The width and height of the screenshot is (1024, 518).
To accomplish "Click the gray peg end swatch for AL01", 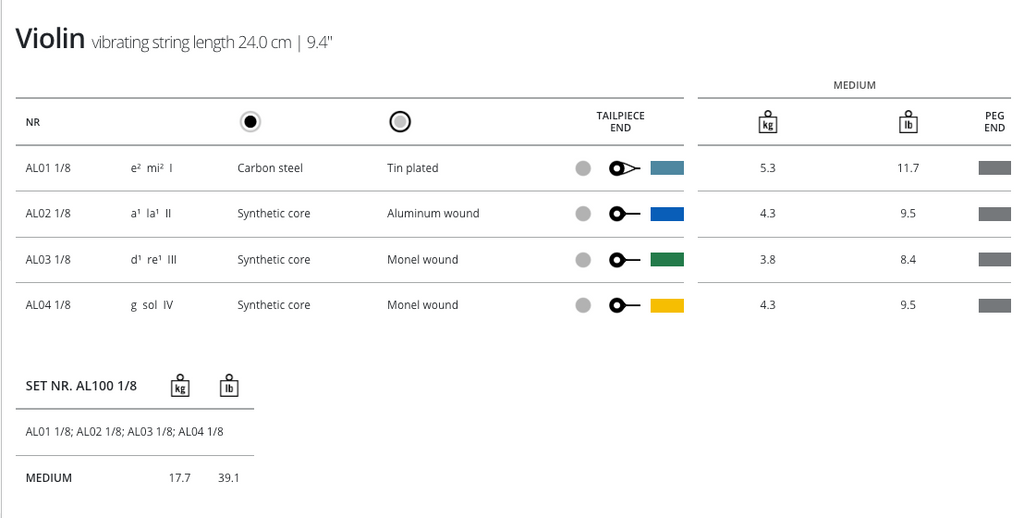I will pos(995,168).
